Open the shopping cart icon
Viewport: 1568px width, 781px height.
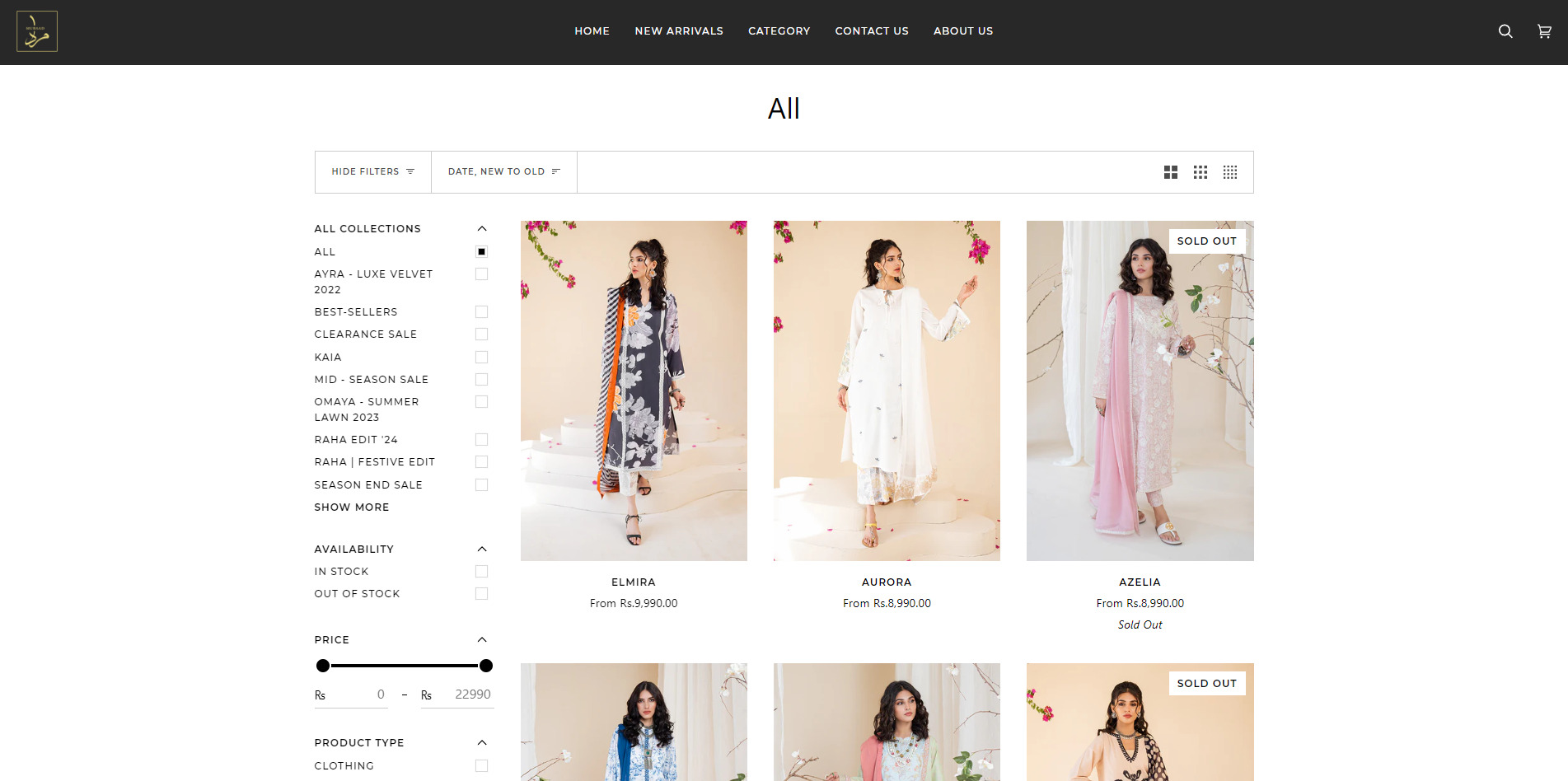(x=1544, y=31)
